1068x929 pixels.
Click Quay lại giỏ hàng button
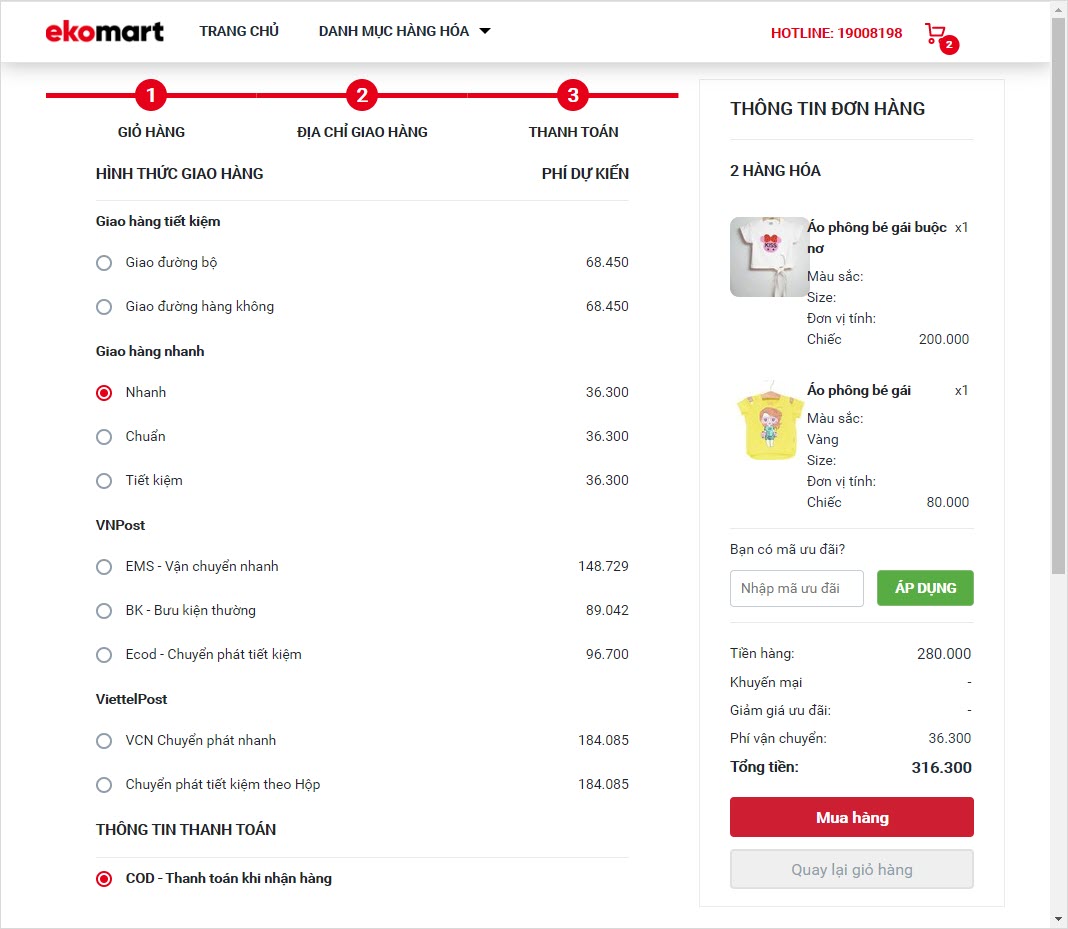point(851,869)
